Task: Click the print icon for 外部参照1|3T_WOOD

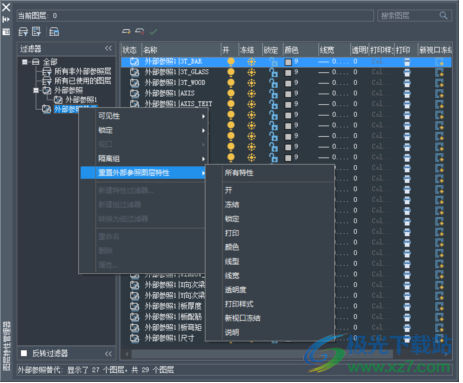Action: (407, 83)
